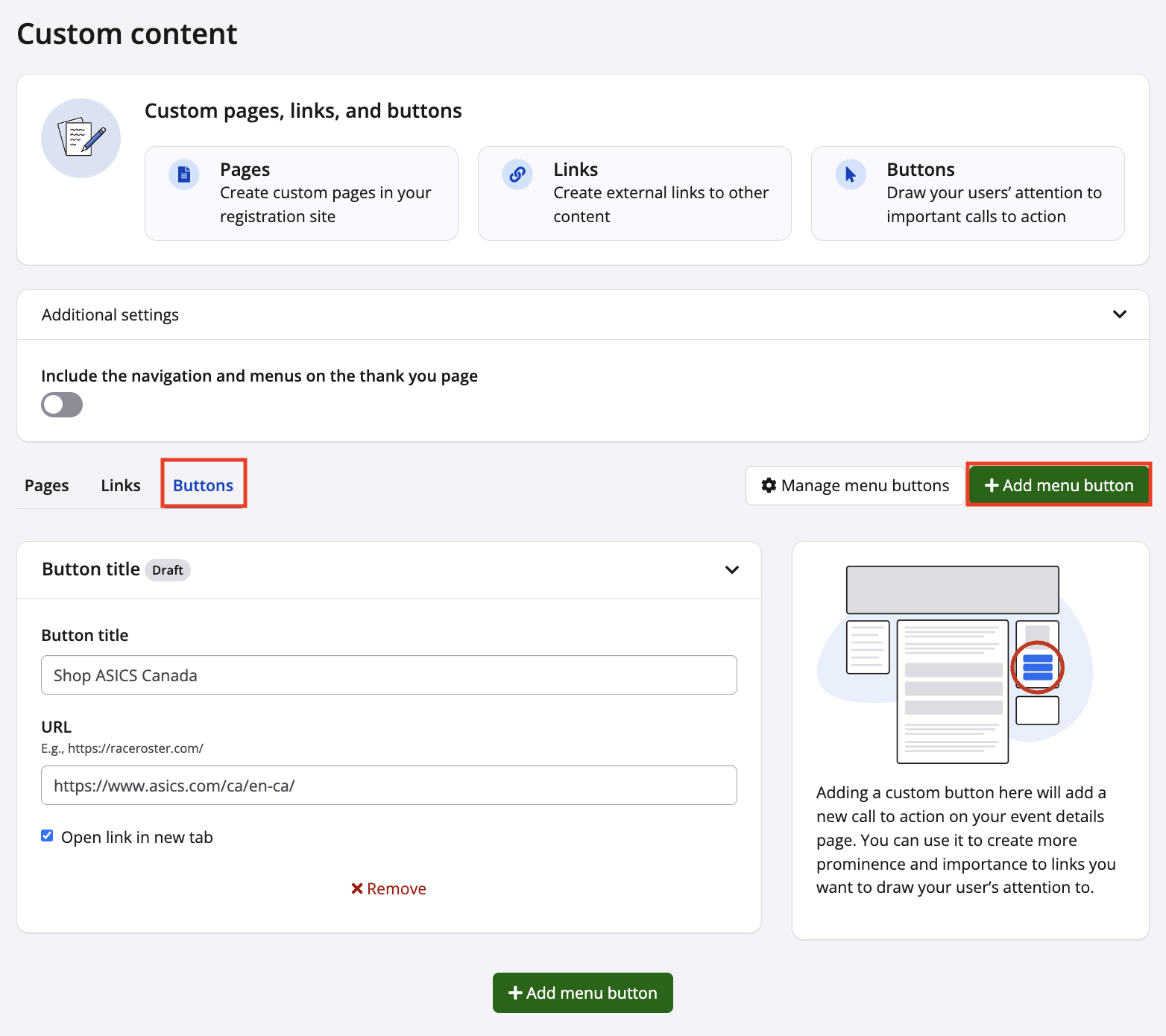The width and height of the screenshot is (1166, 1036).
Task: Open the Links card for external links
Action: point(634,193)
